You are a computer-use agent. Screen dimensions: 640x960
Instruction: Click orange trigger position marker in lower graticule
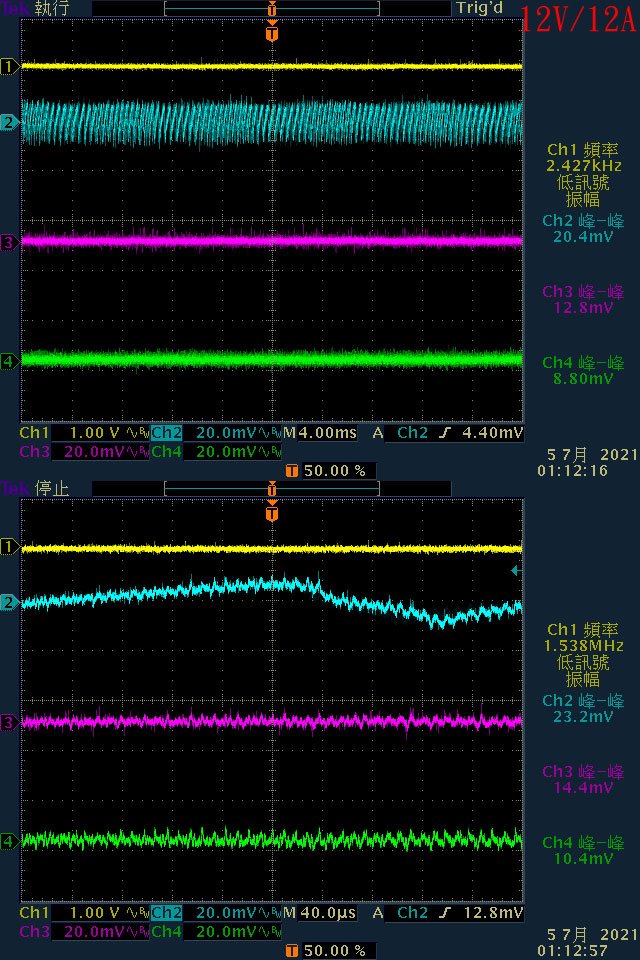tap(272, 512)
